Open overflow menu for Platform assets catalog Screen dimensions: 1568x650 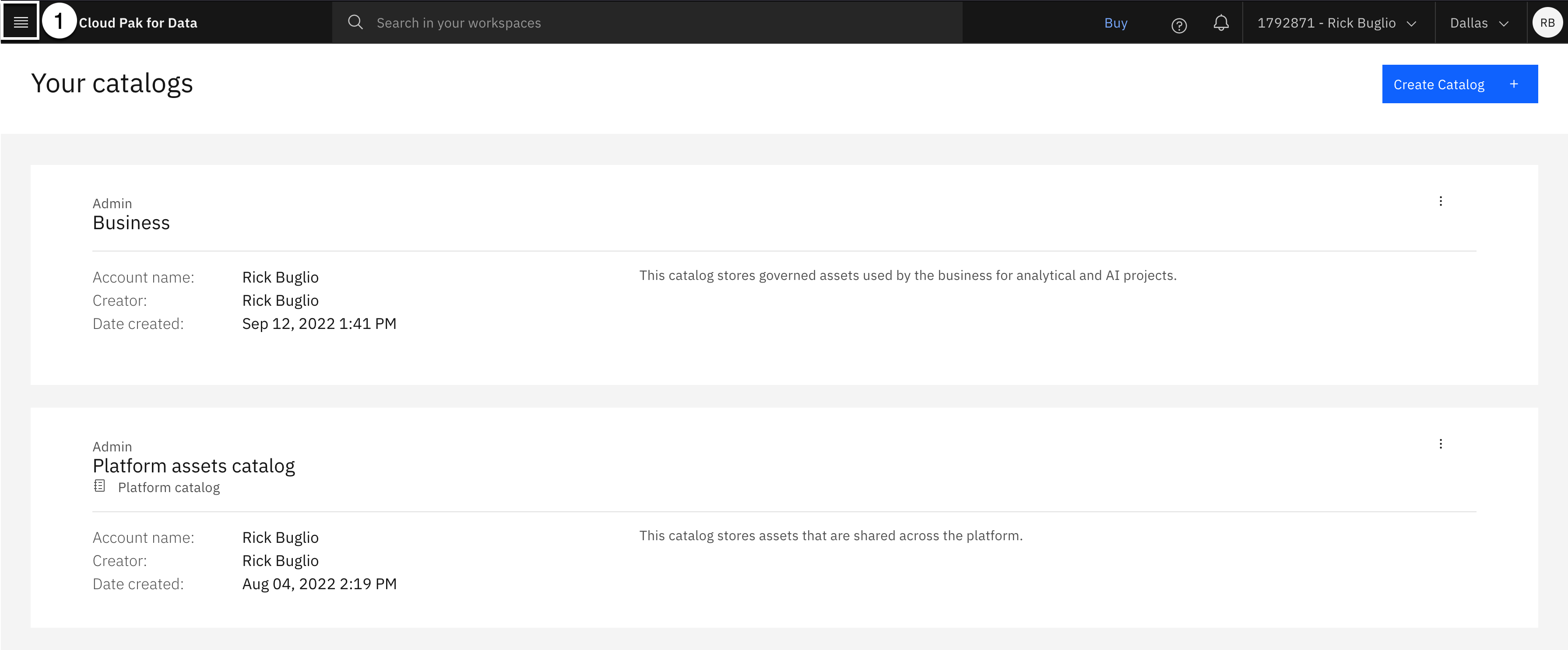(x=1440, y=444)
